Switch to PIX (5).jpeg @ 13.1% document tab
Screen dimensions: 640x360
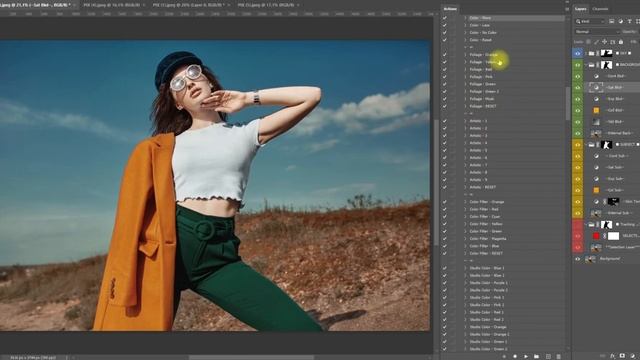[265, 5]
